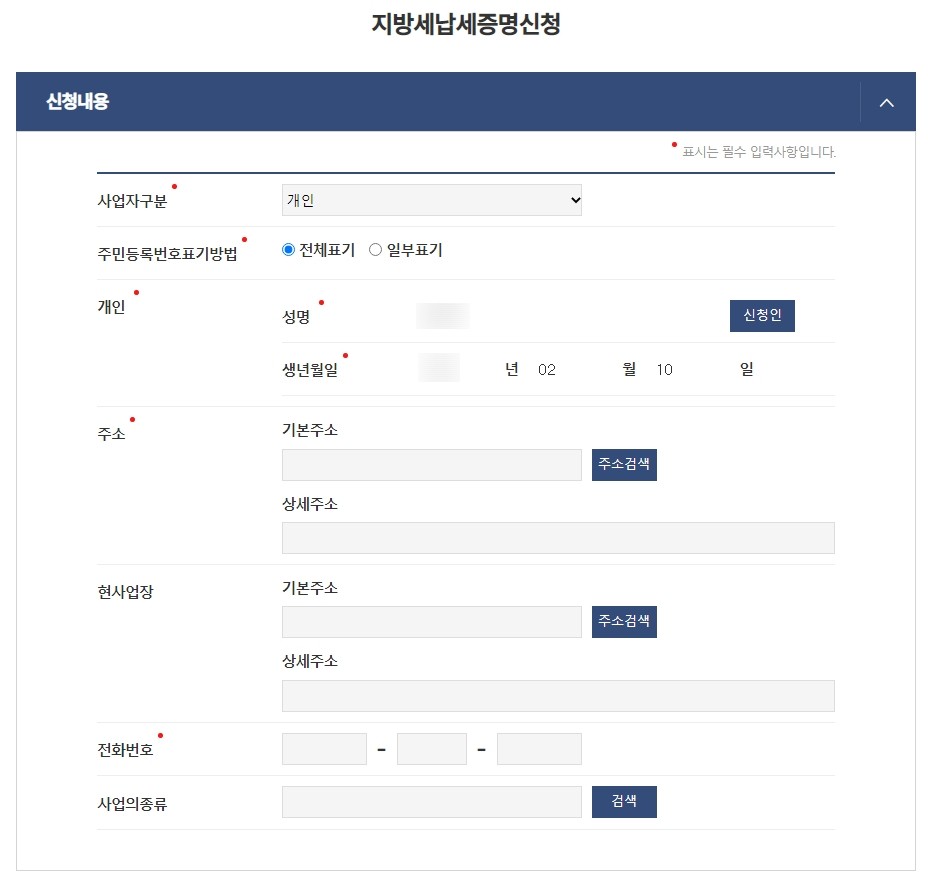Click the 현사업장 기본주소 input field

pyautogui.click(x=431, y=621)
